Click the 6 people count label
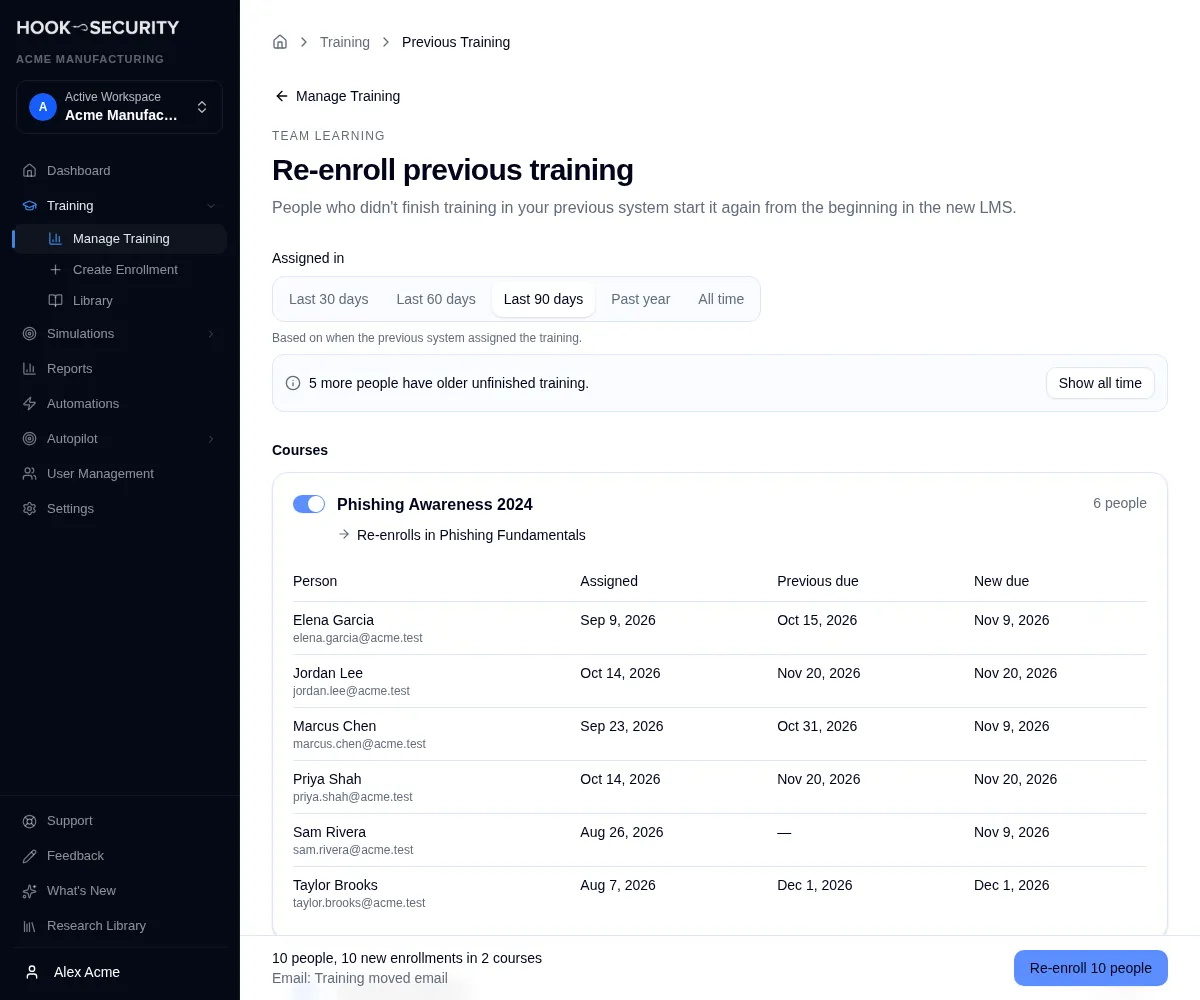The image size is (1200, 1000). [1120, 503]
